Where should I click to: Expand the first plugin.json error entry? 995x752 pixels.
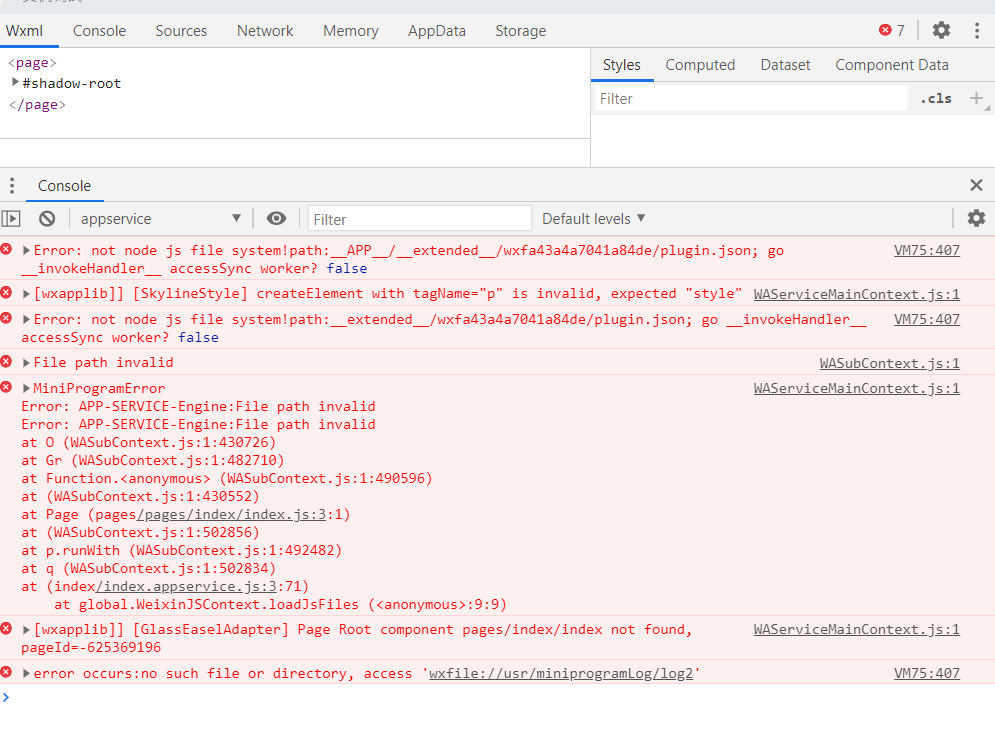tap(26, 250)
